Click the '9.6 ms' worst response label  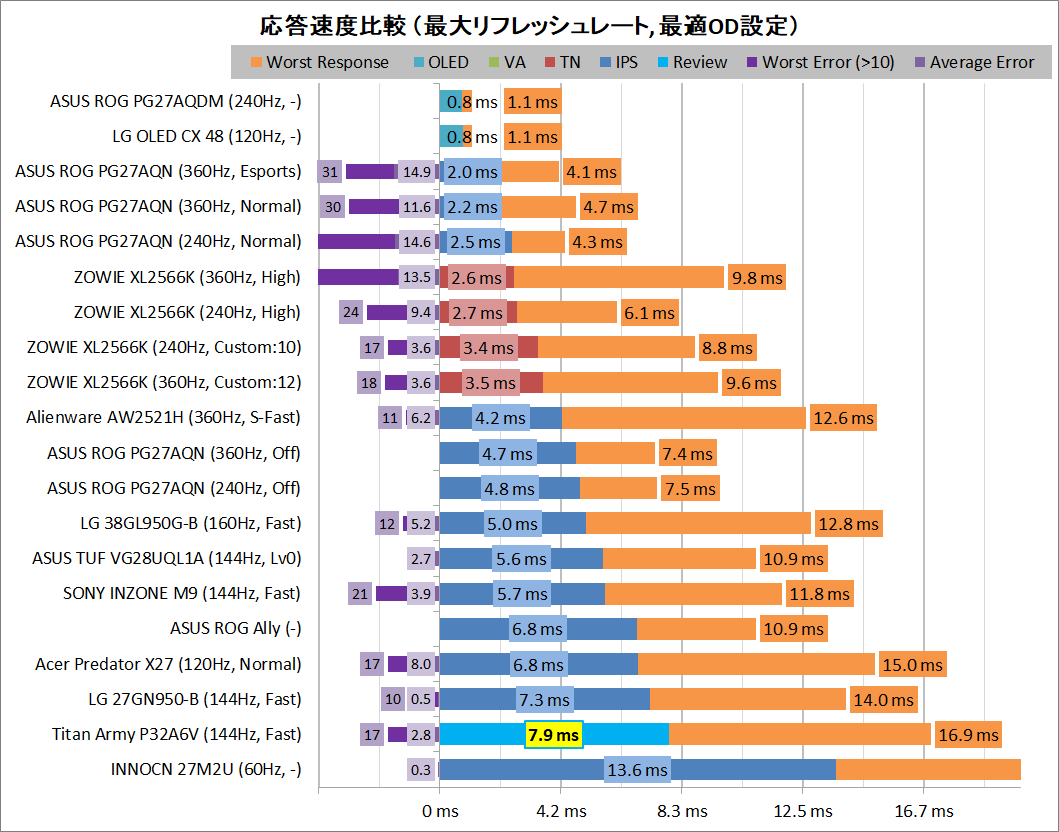751,383
